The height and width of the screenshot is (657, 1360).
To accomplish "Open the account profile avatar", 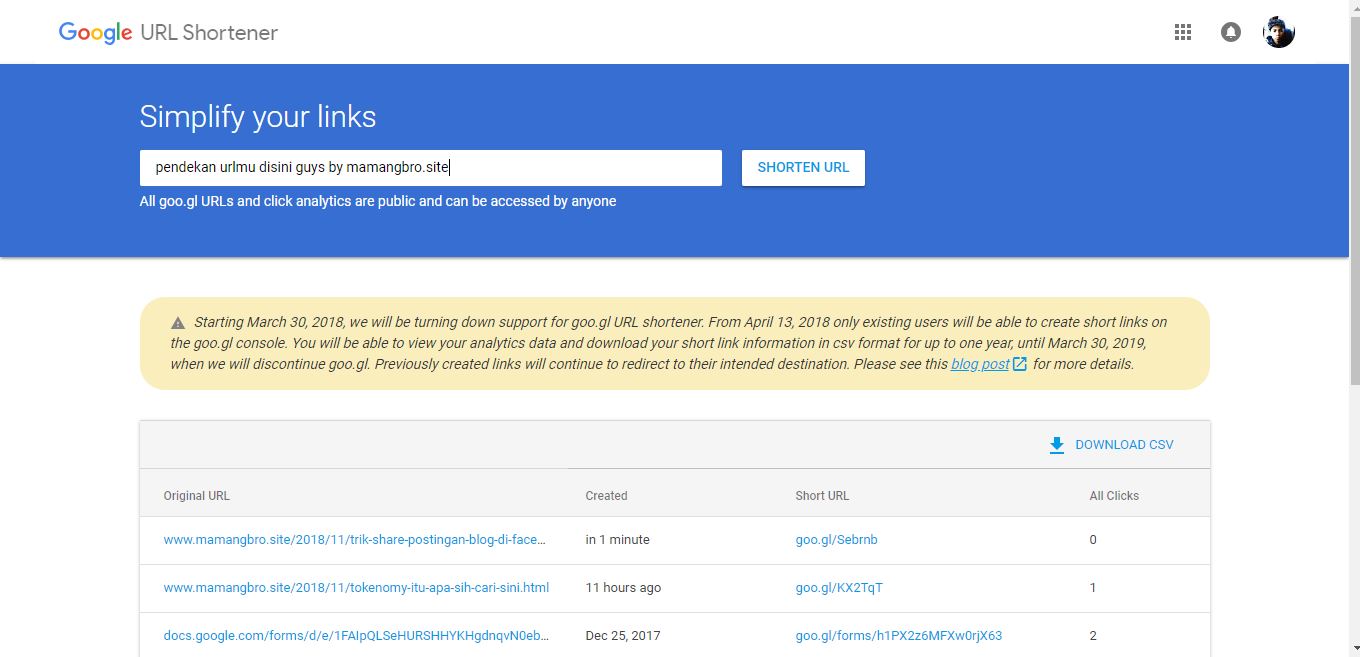I will point(1279,32).
